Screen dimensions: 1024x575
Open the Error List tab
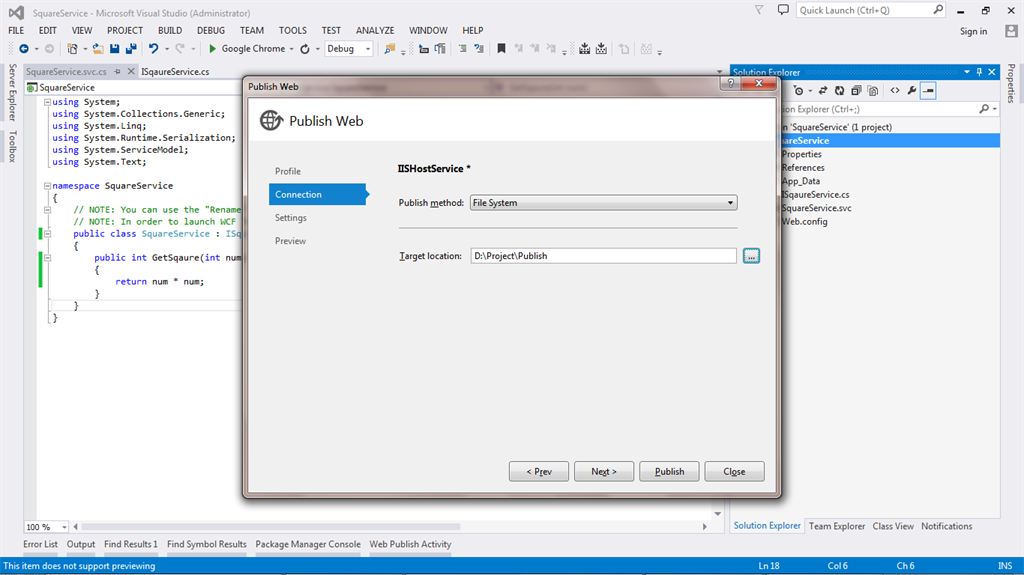click(x=40, y=544)
